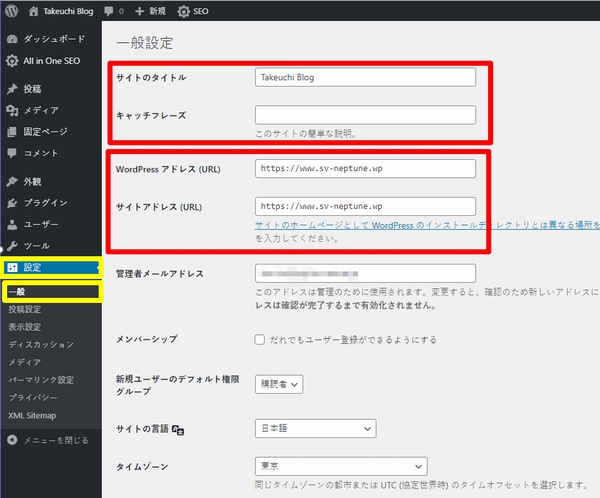Screen dimensions: 600x498
Task: Open the ツール menu label
Action: point(37,246)
